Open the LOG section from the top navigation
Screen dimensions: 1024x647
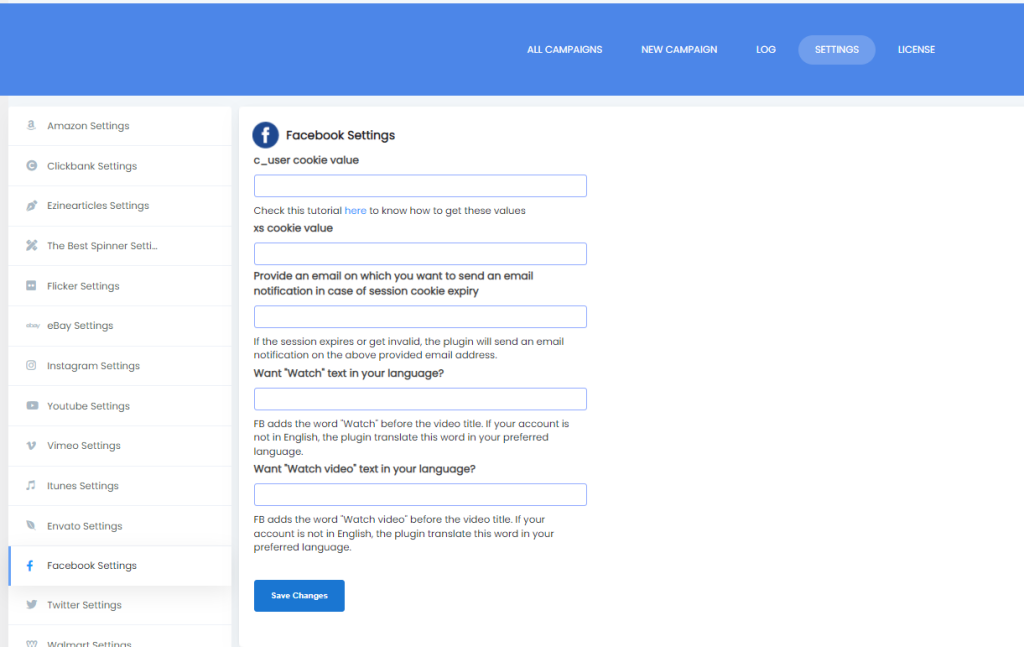765,48
